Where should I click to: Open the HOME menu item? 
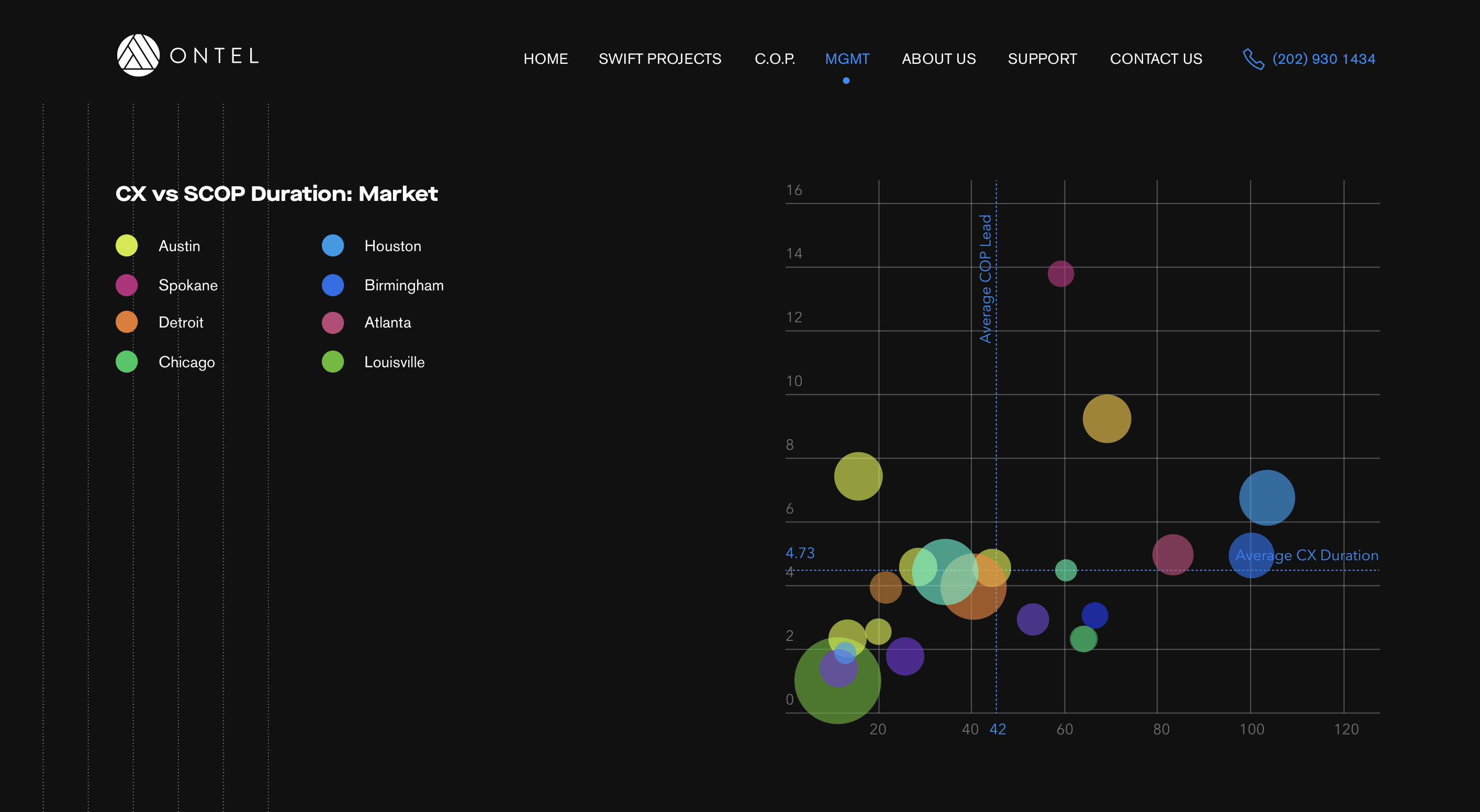tap(545, 59)
